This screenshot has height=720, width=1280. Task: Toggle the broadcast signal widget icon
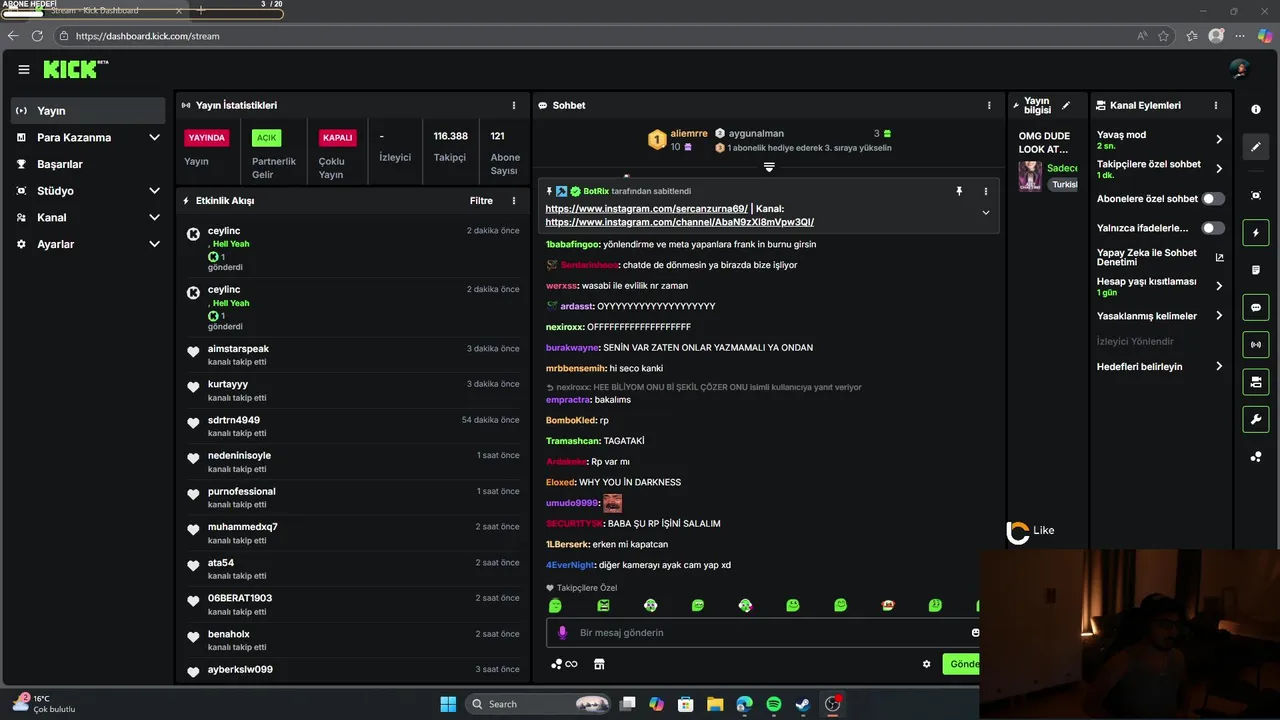point(1256,345)
